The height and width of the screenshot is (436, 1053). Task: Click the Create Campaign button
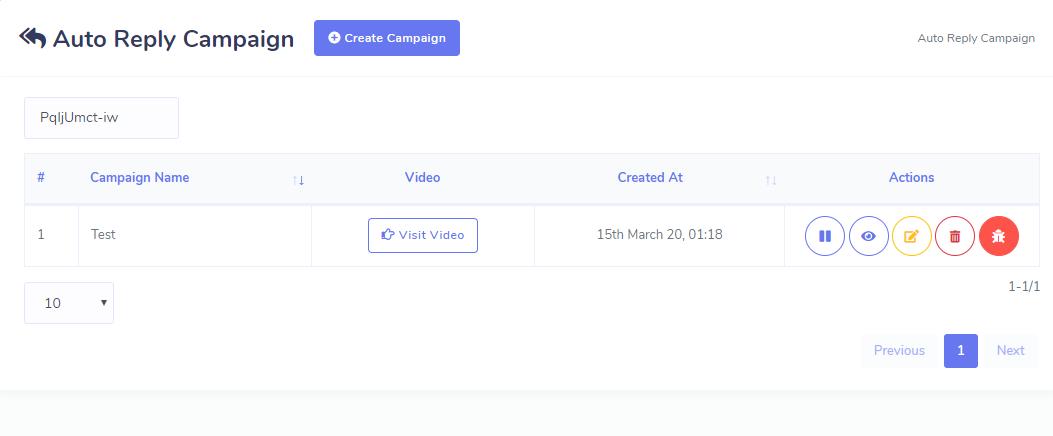coord(387,38)
